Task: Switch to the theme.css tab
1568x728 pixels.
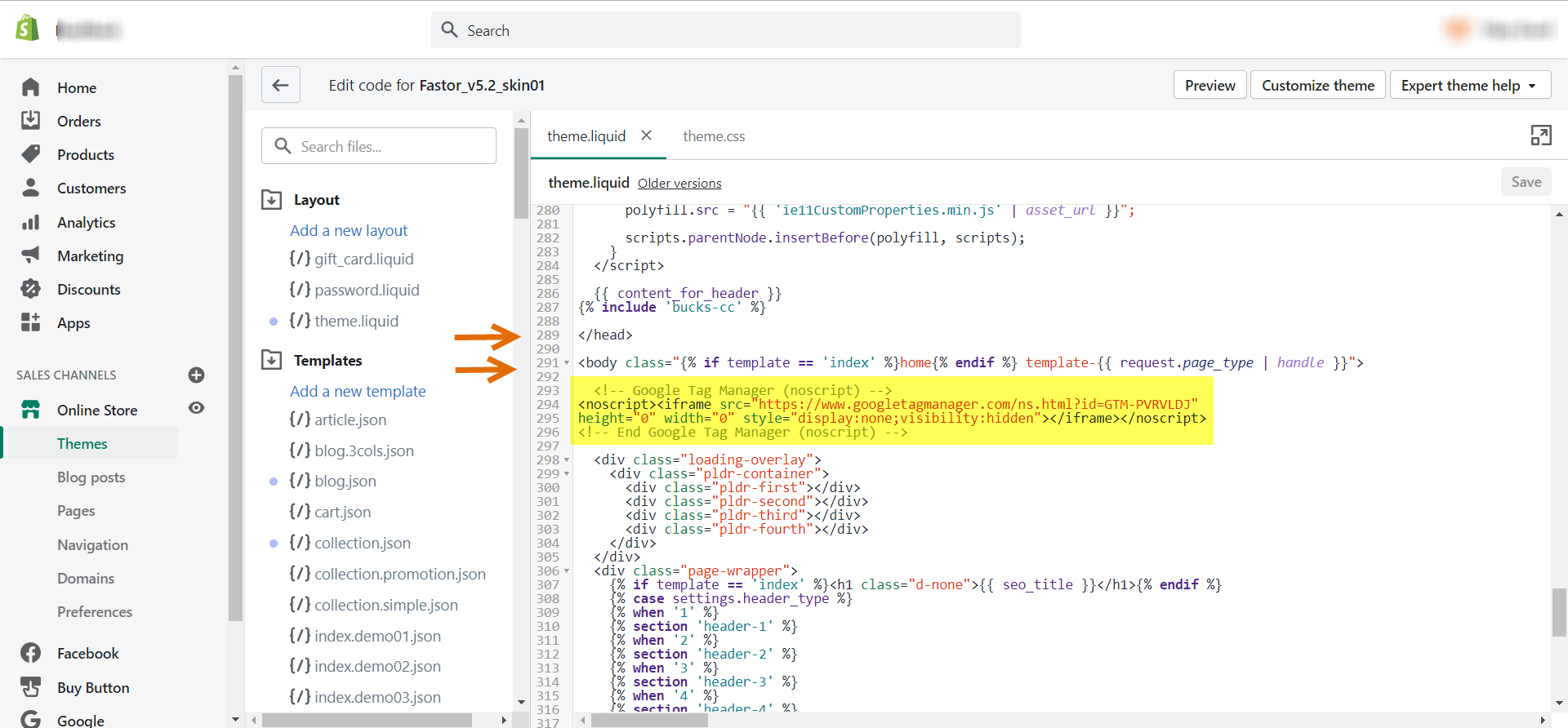Action: pyautogui.click(x=714, y=136)
